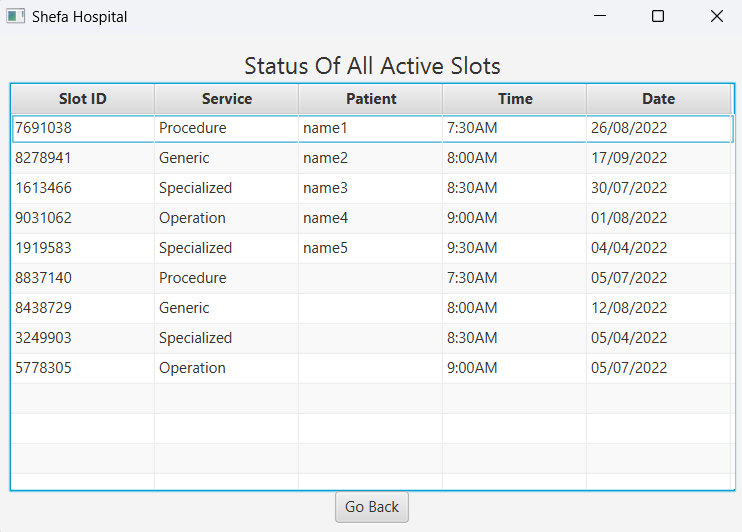Select slot 8837140 in the table

(44, 278)
